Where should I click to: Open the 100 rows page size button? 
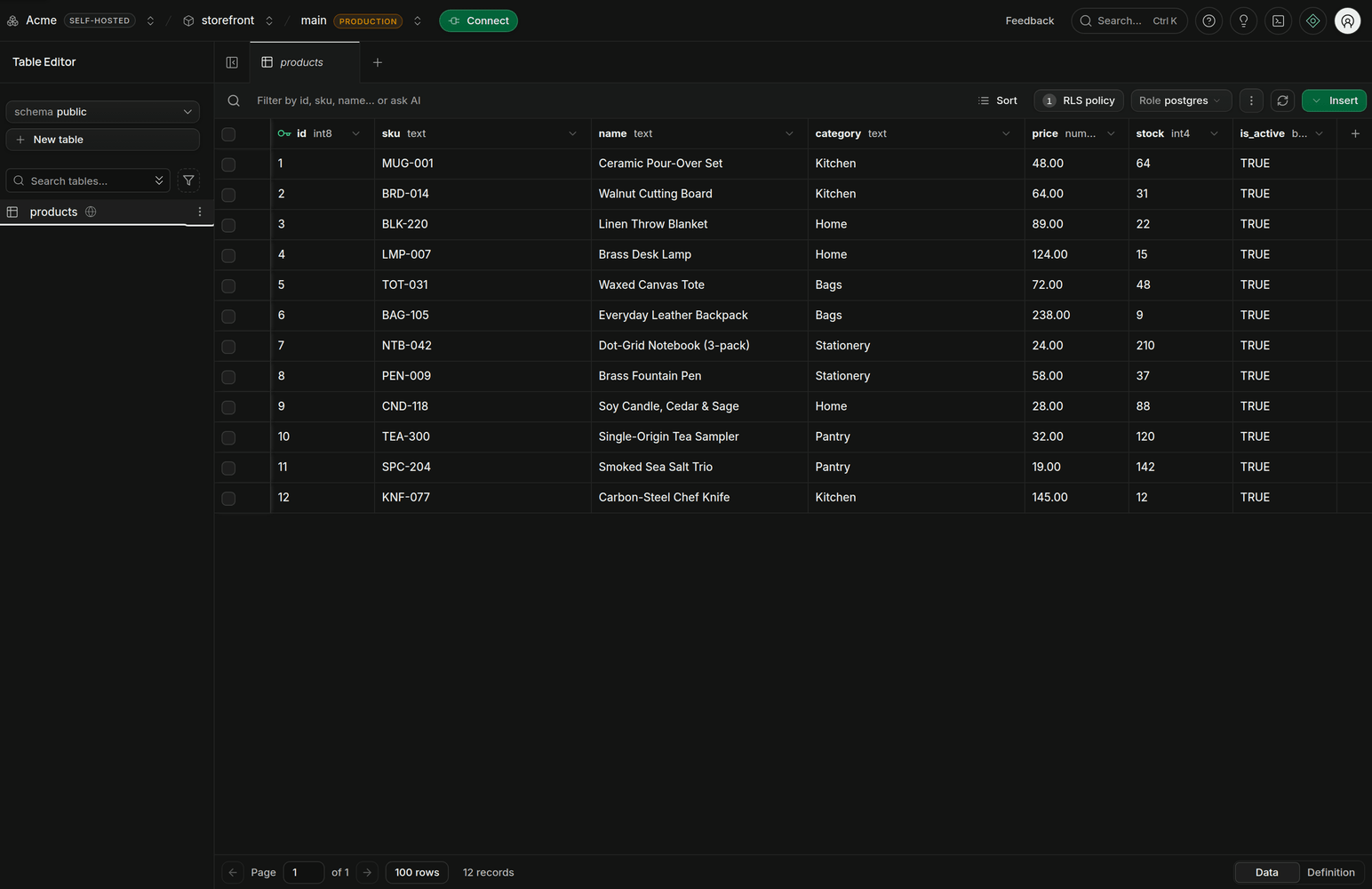[417, 872]
